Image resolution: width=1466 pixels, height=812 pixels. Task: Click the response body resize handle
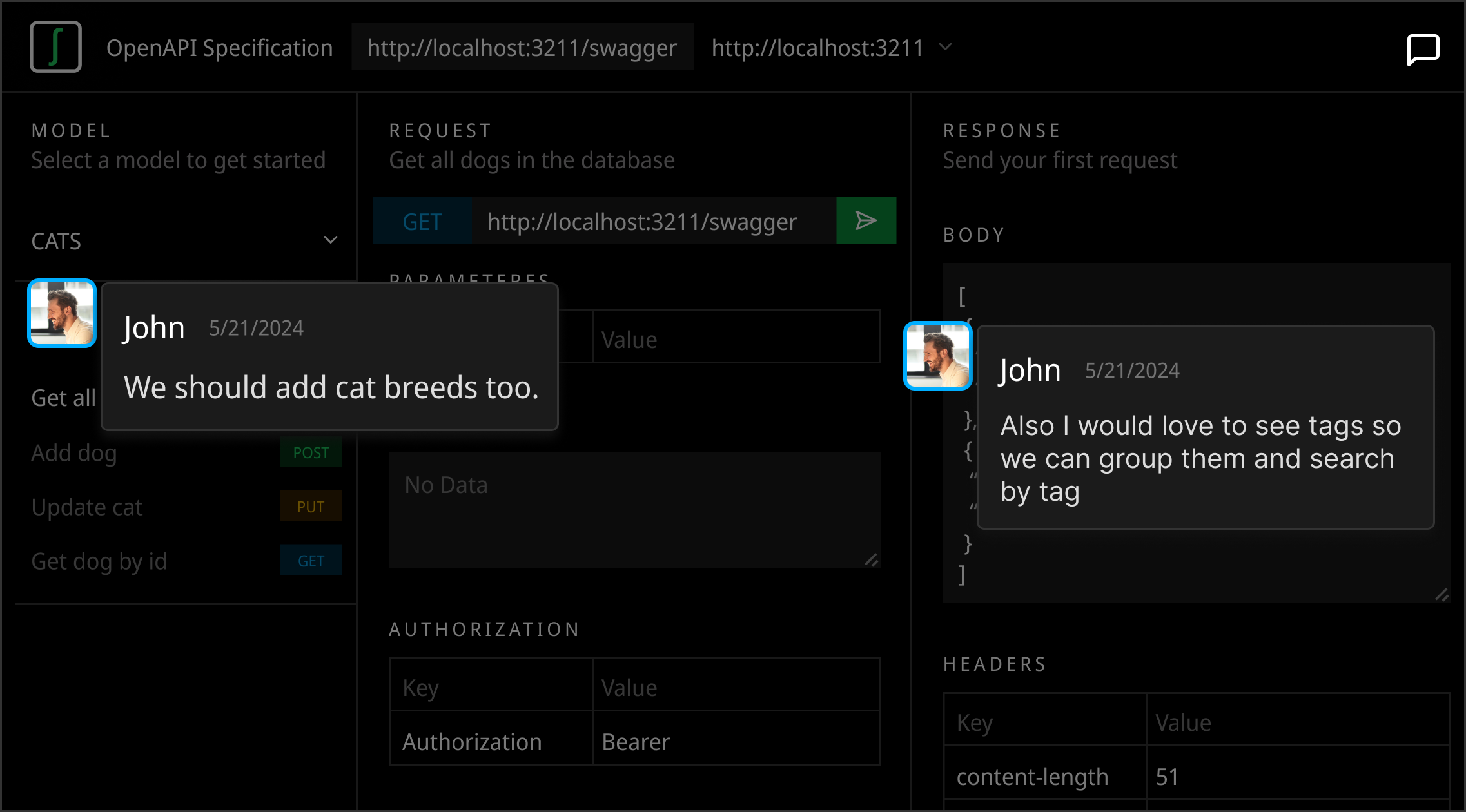(1442, 595)
